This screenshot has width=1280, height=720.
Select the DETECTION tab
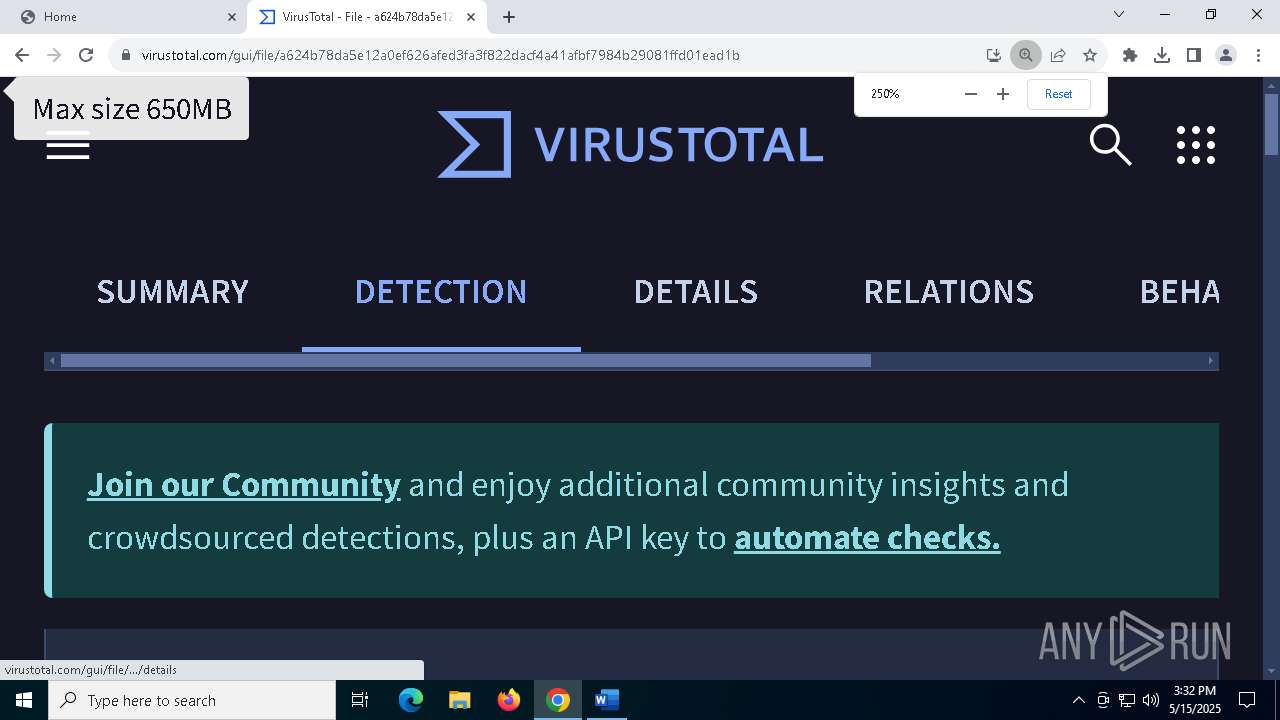click(441, 291)
